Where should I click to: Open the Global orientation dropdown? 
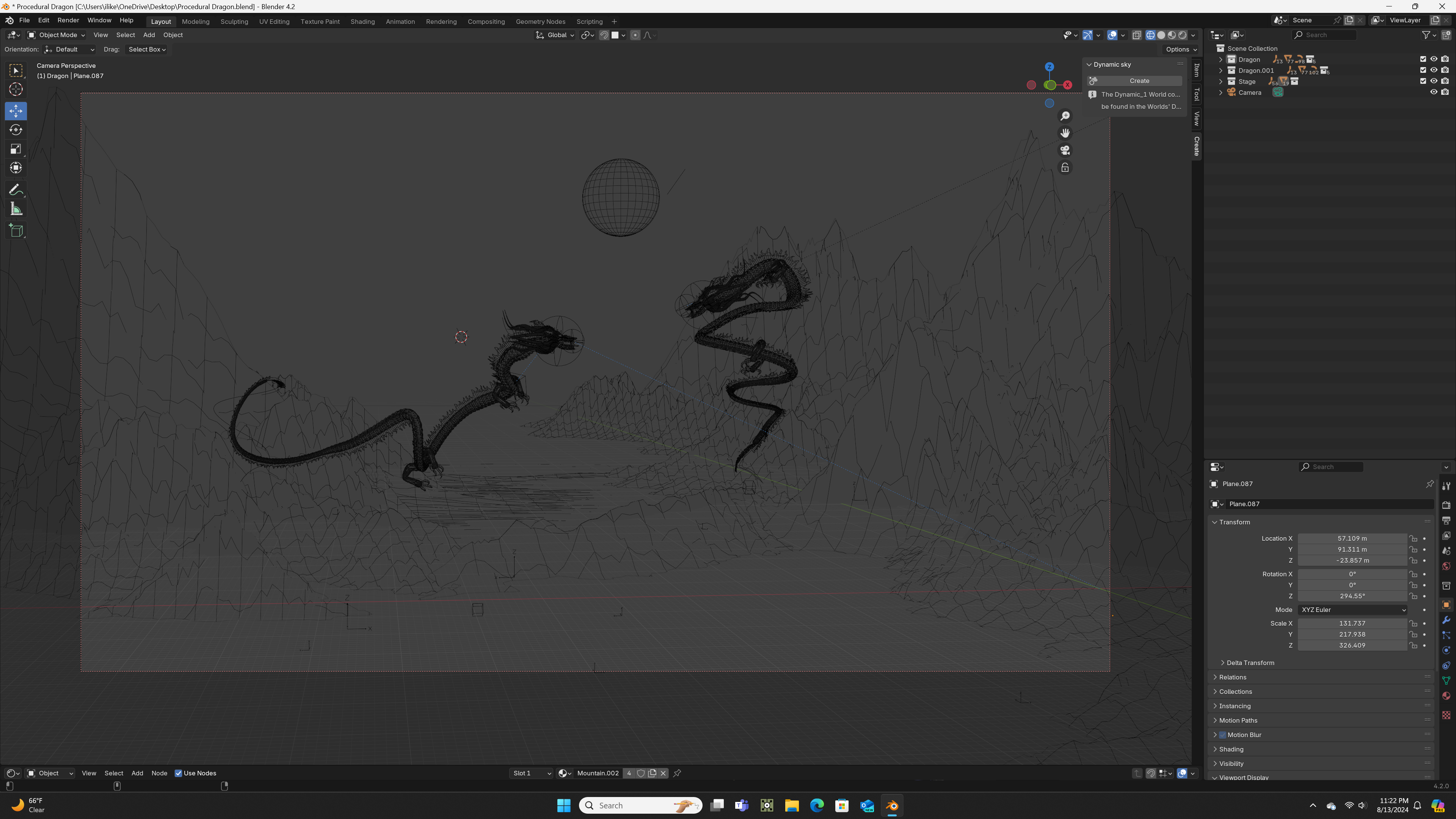(x=555, y=35)
